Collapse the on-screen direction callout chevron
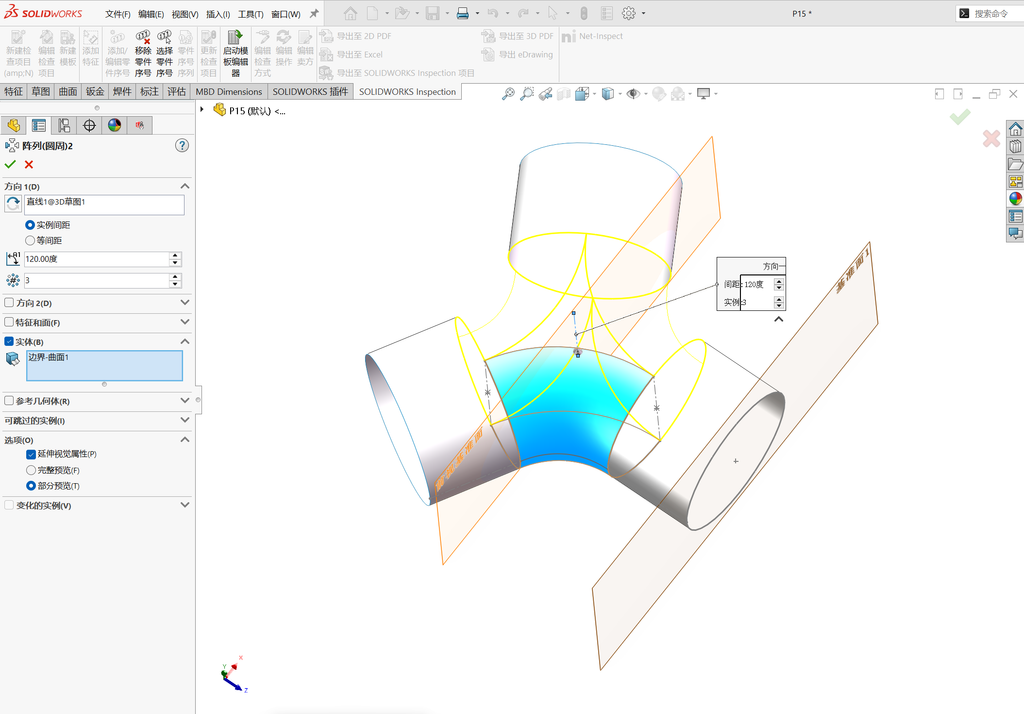 (778, 319)
